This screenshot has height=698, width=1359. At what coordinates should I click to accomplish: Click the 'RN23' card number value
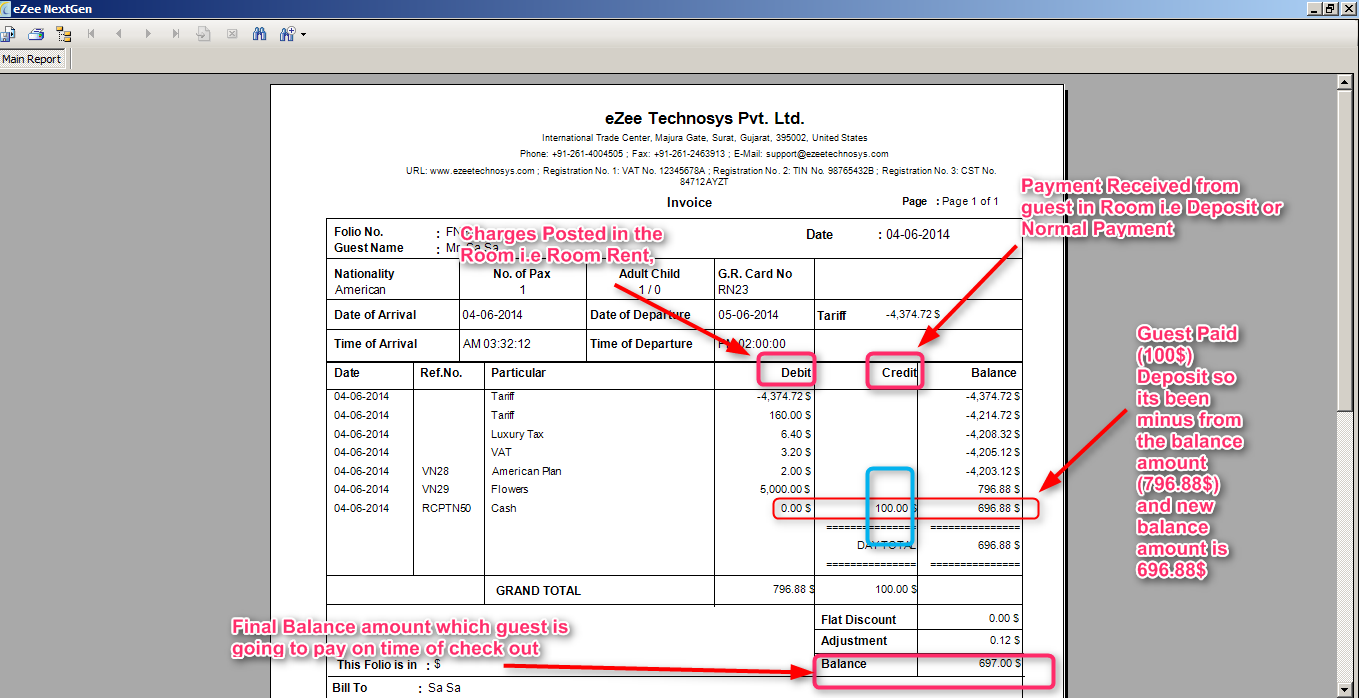733,290
